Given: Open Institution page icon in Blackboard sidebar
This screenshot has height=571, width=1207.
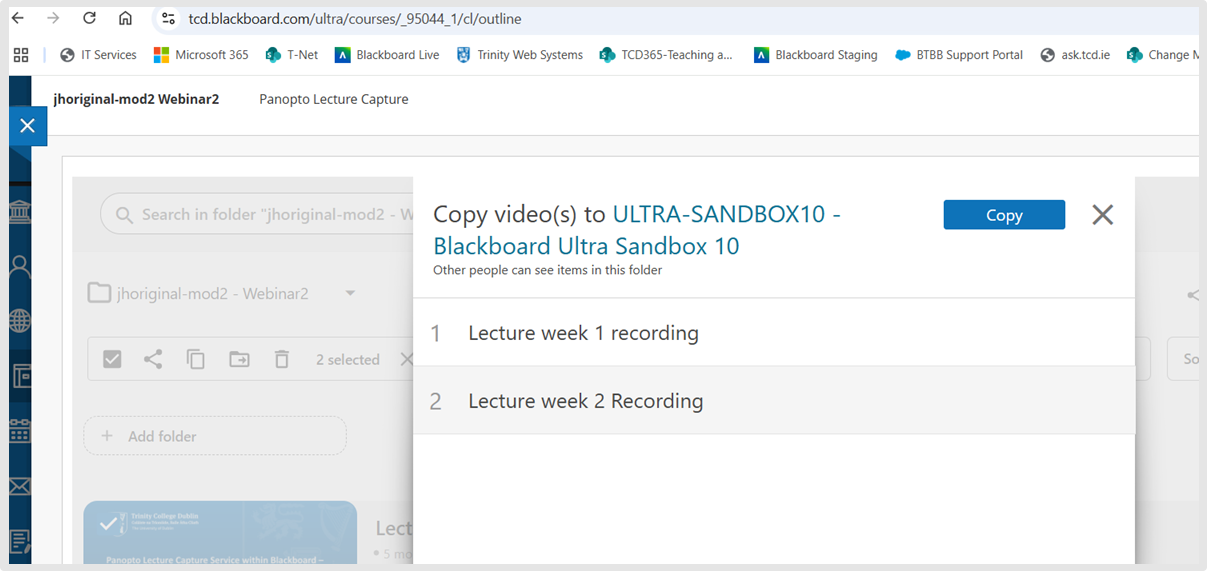Looking at the screenshot, I should click(x=19, y=213).
